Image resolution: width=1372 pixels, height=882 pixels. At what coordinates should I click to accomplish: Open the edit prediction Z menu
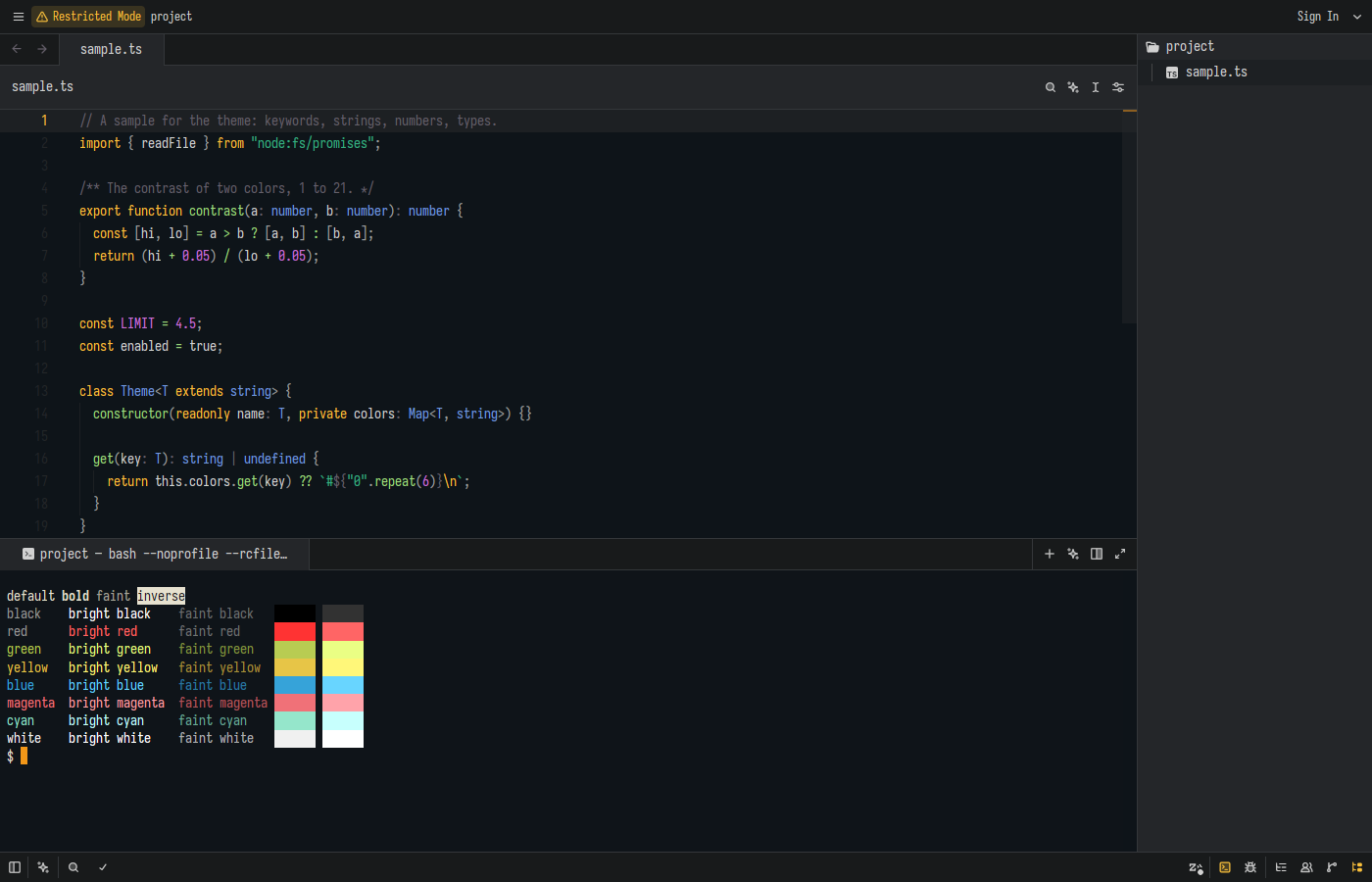(x=1196, y=867)
